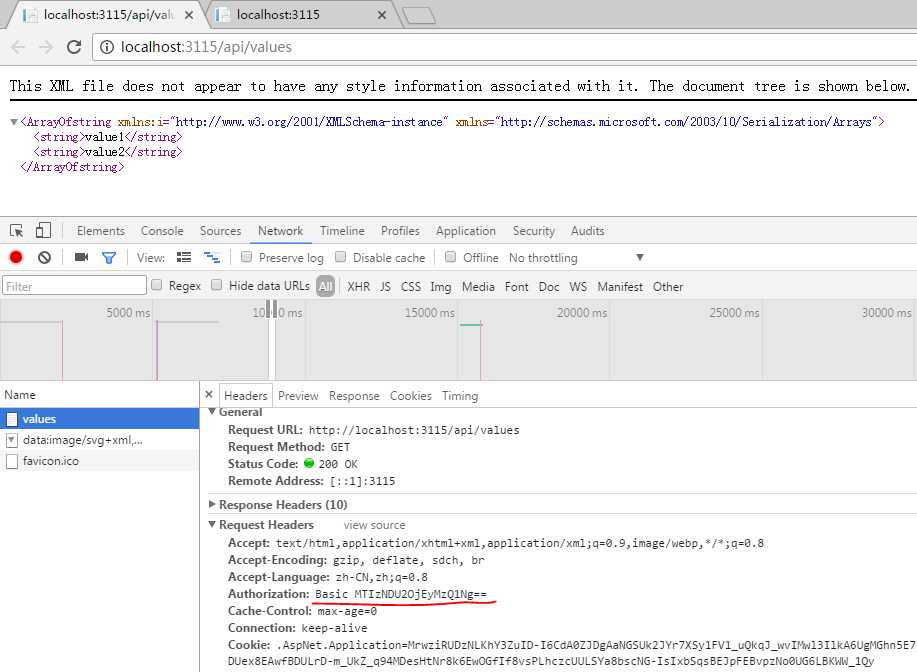This screenshot has height=672, width=917.
Task: Click the site info icon in address bar
Action: (x=106, y=47)
